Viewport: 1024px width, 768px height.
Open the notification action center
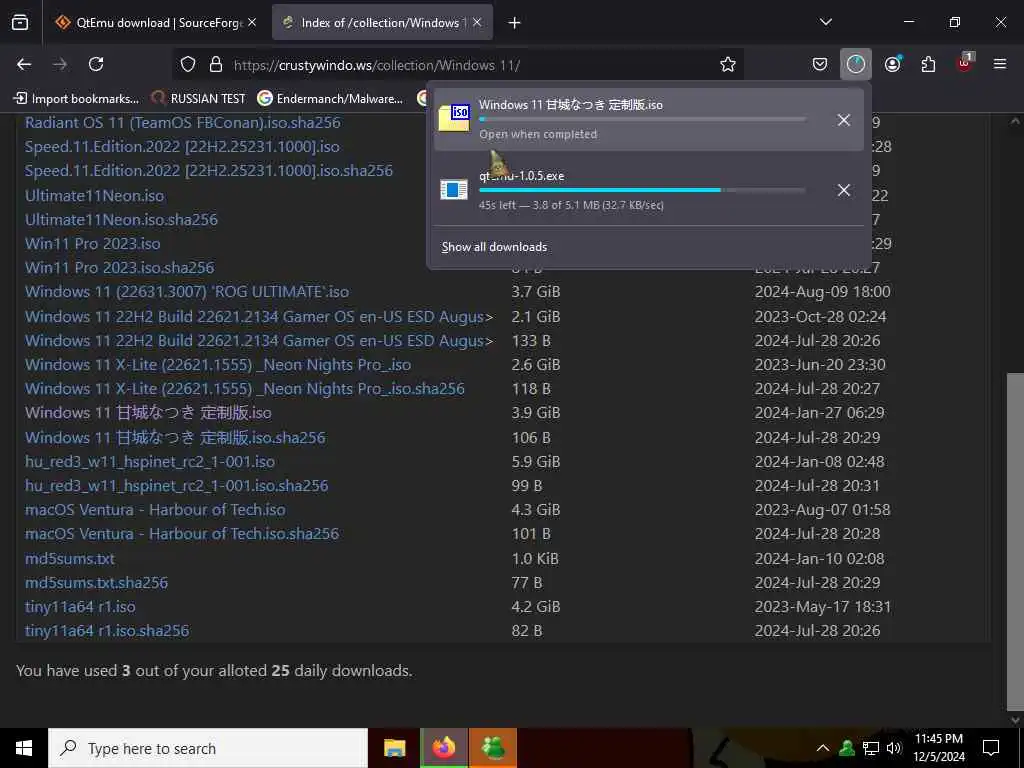click(991, 748)
